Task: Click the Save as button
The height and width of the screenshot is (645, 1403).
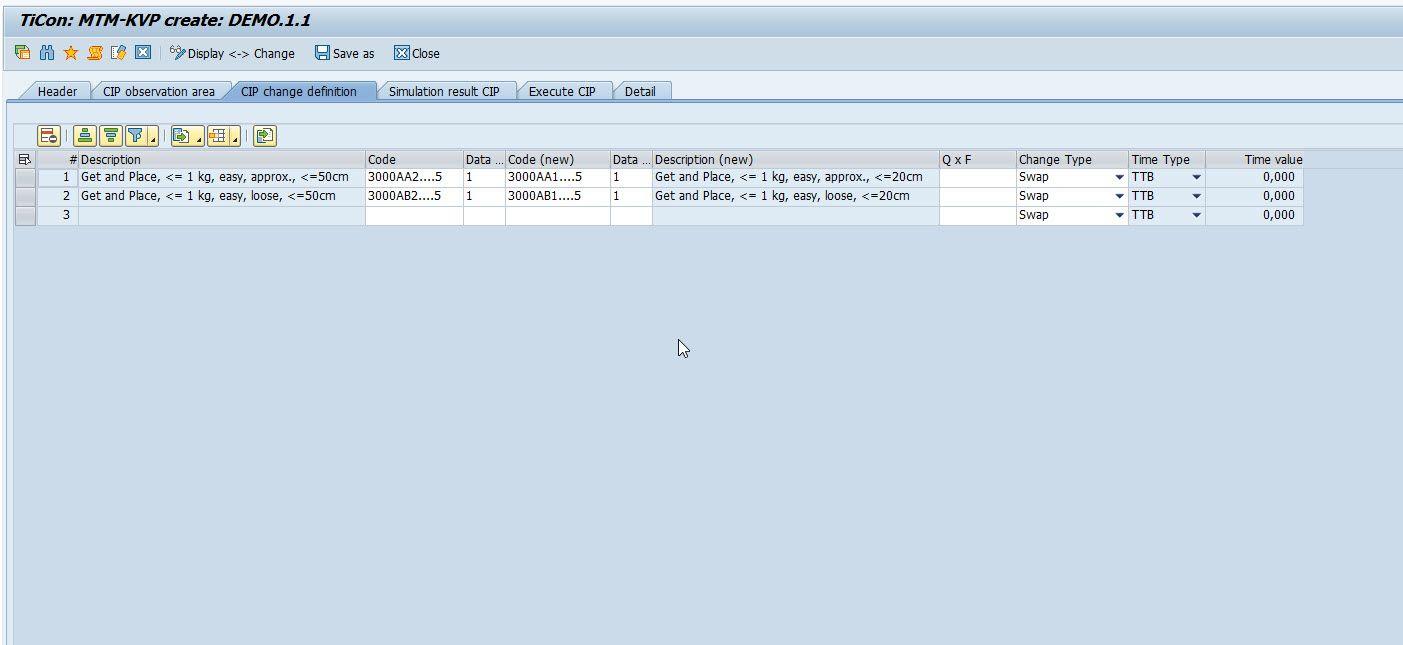Action: (x=345, y=53)
